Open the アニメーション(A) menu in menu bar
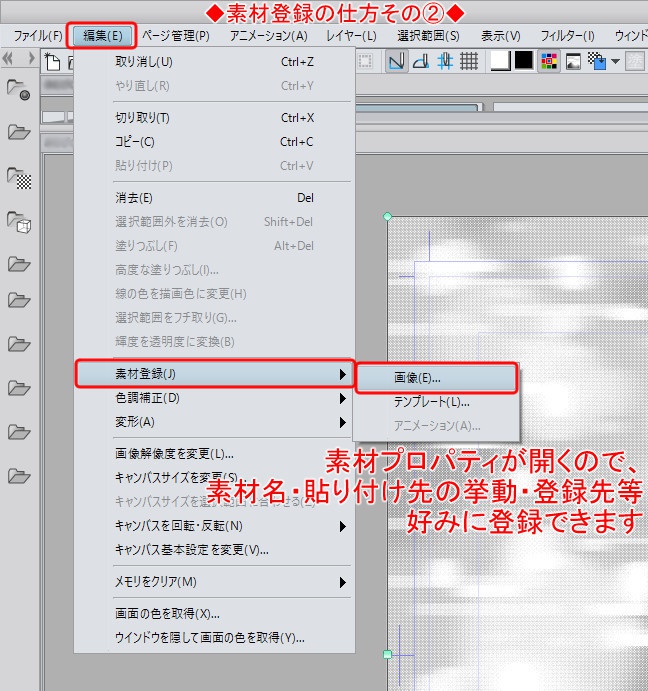Image resolution: width=648 pixels, height=691 pixels. click(269, 36)
